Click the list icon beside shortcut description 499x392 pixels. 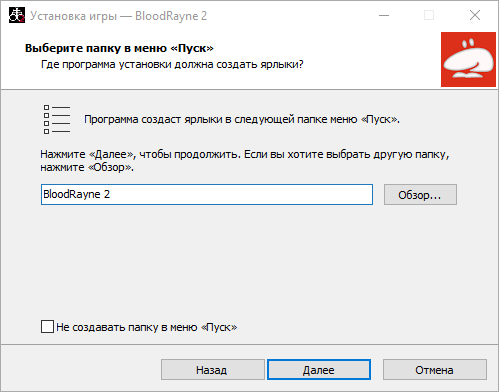tap(57, 119)
